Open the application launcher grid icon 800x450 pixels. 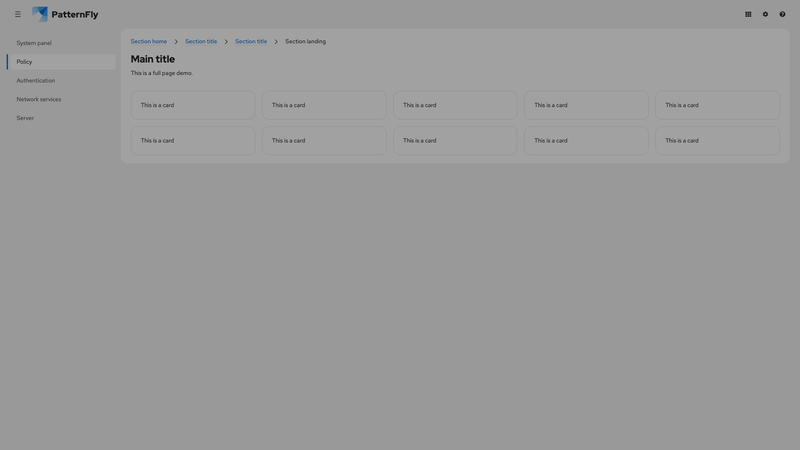(748, 14)
